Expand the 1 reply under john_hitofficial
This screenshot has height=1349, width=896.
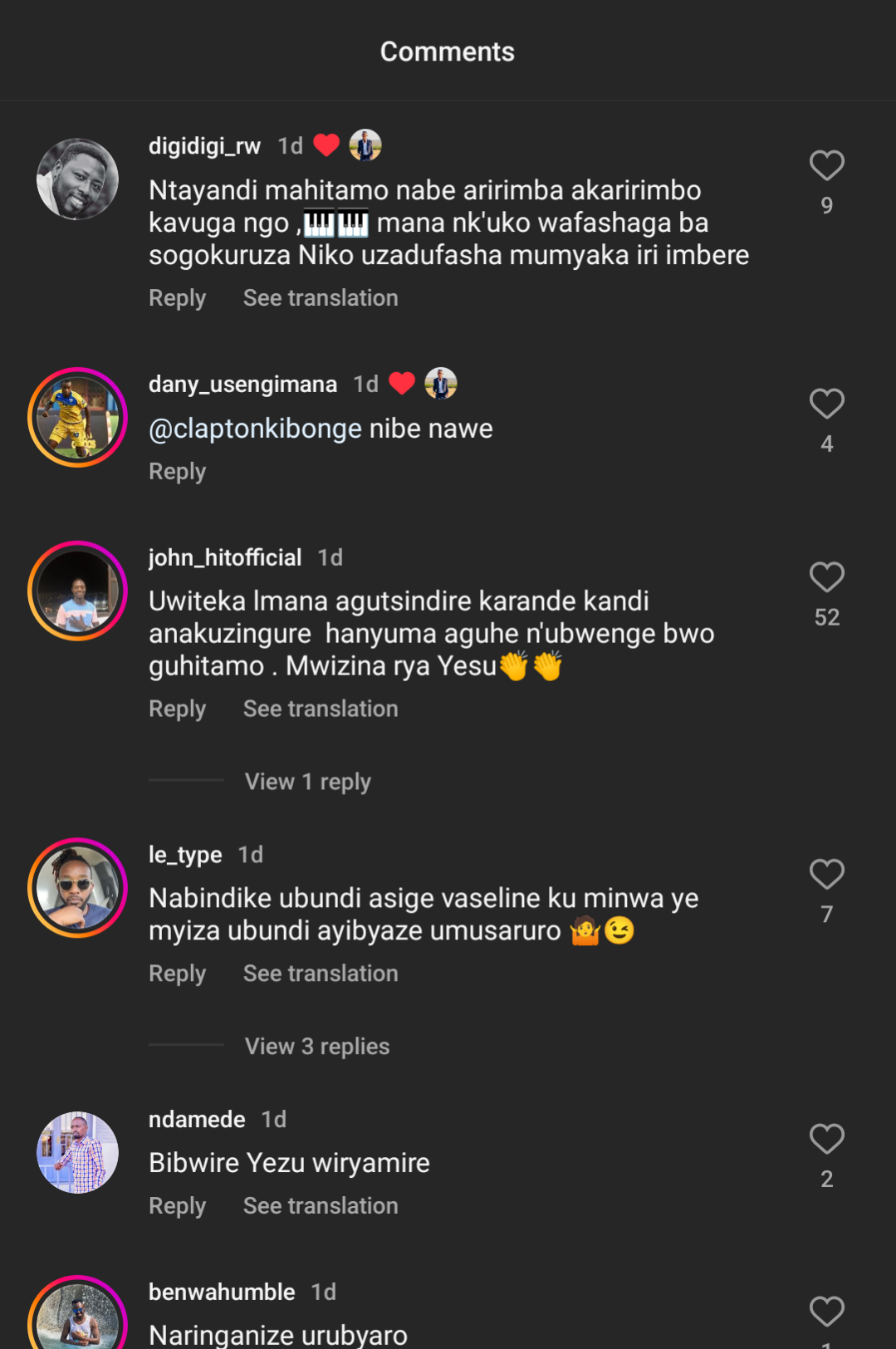coord(307,782)
